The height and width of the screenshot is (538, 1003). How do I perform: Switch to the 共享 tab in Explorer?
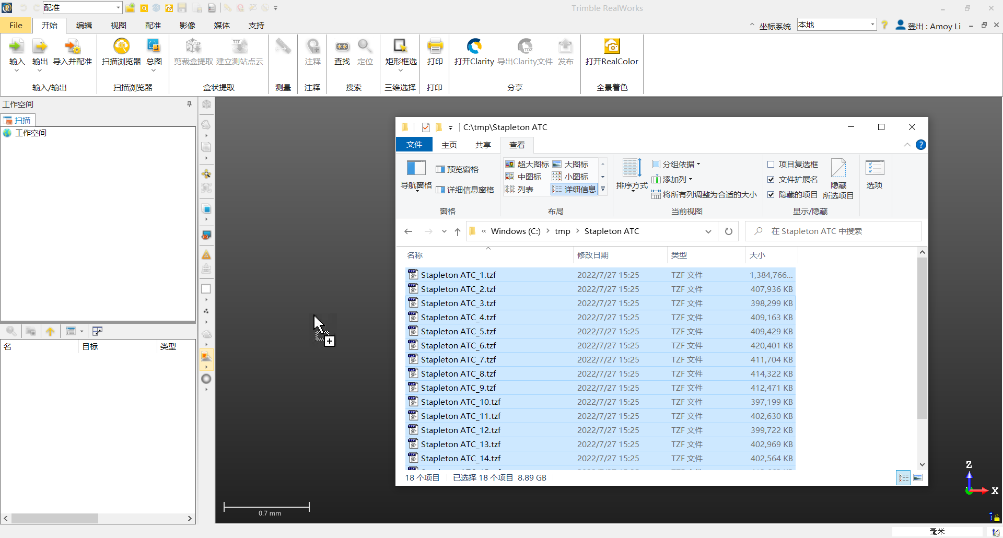(x=483, y=145)
